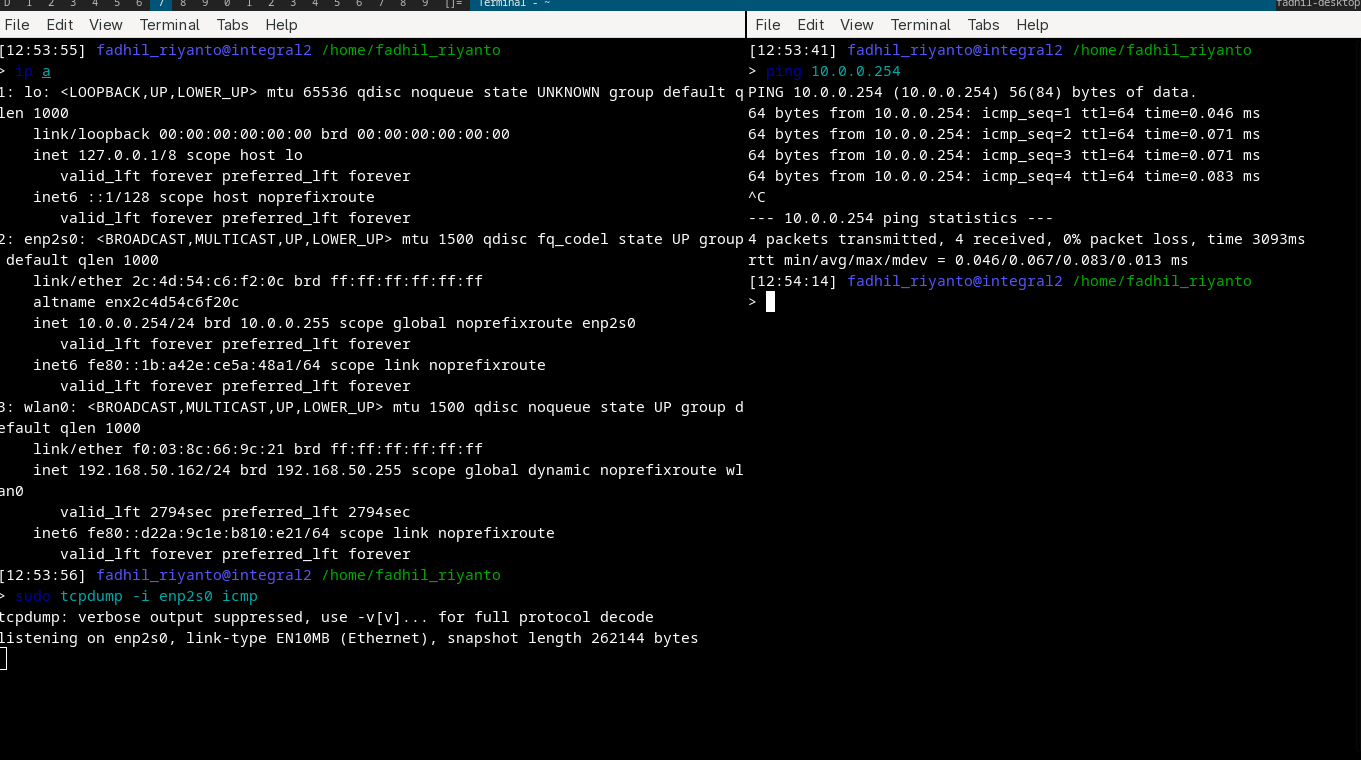Open the Tabs menu in right terminal
The image size is (1361, 760).
983,24
